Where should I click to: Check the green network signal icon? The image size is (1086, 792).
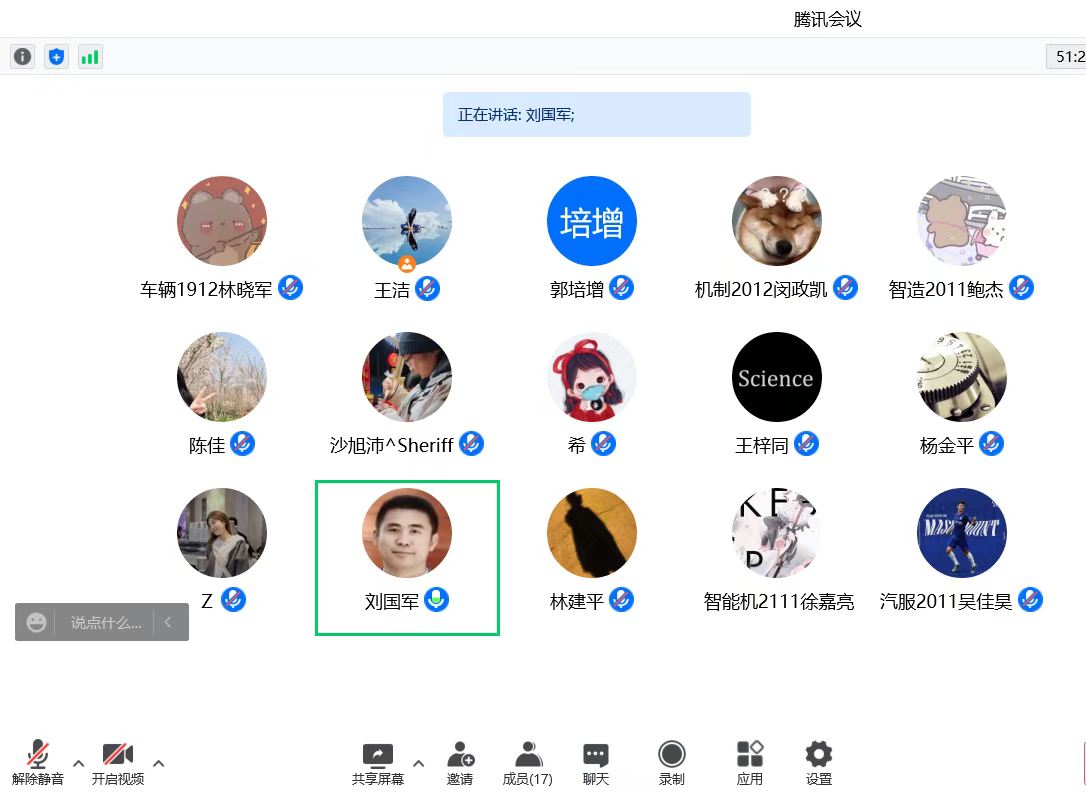[90, 57]
